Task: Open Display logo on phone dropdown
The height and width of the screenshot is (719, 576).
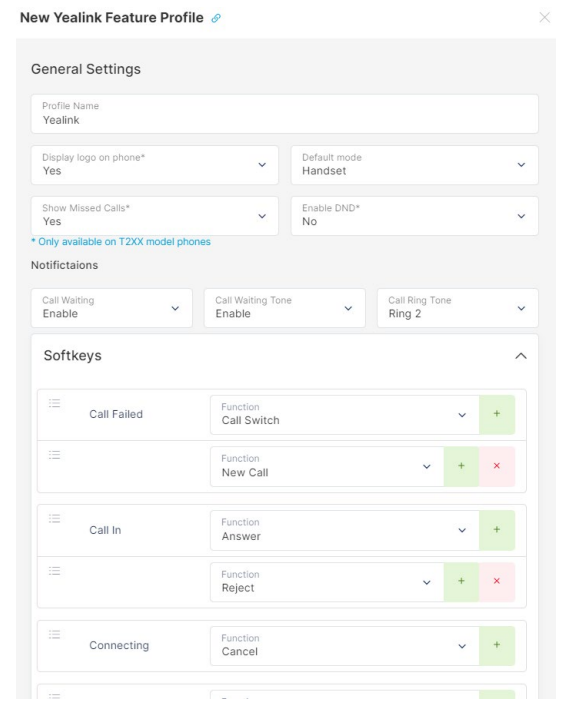Action: pyautogui.click(x=155, y=165)
